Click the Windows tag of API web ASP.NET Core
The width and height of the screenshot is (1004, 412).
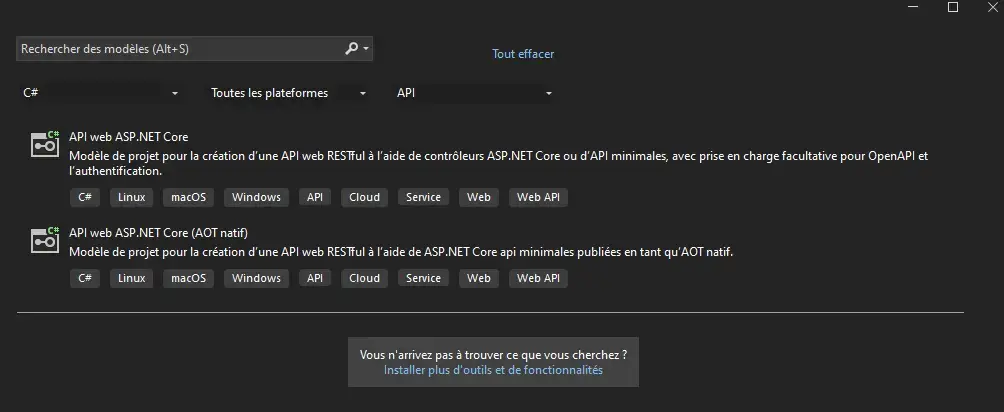[256, 197]
